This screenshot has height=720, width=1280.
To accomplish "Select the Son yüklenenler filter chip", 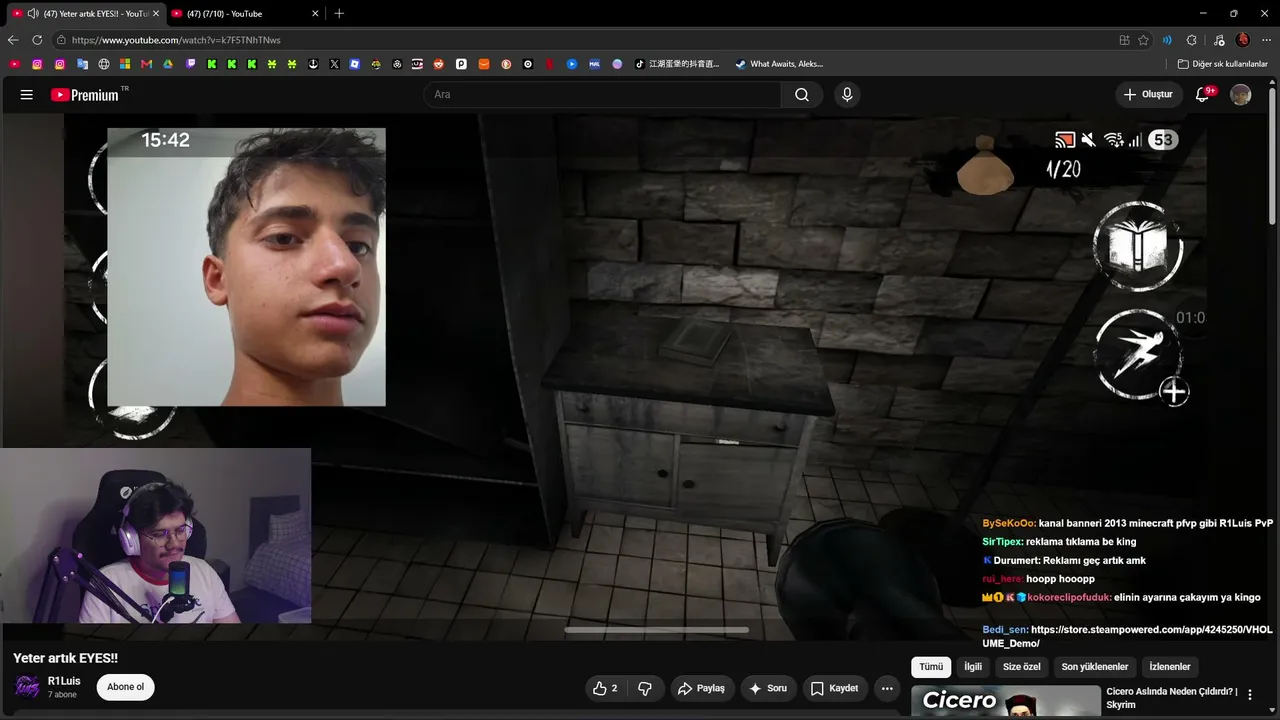I will point(1095,667).
